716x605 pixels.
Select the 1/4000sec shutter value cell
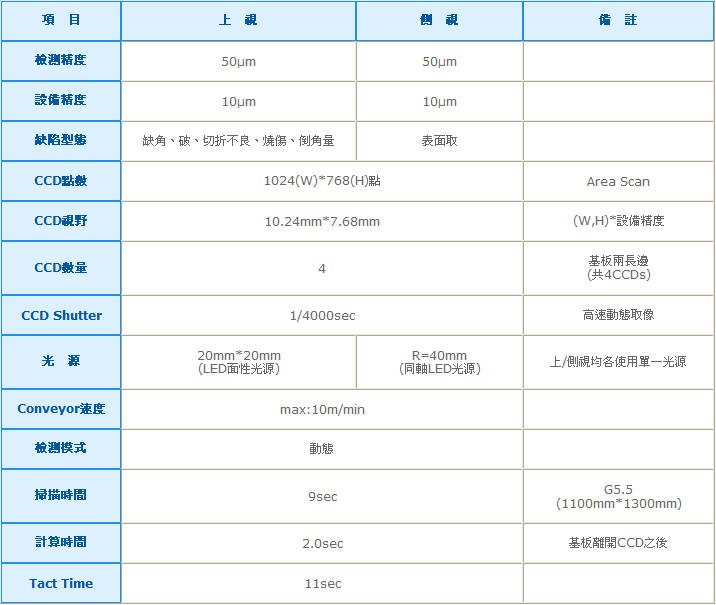(322, 316)
